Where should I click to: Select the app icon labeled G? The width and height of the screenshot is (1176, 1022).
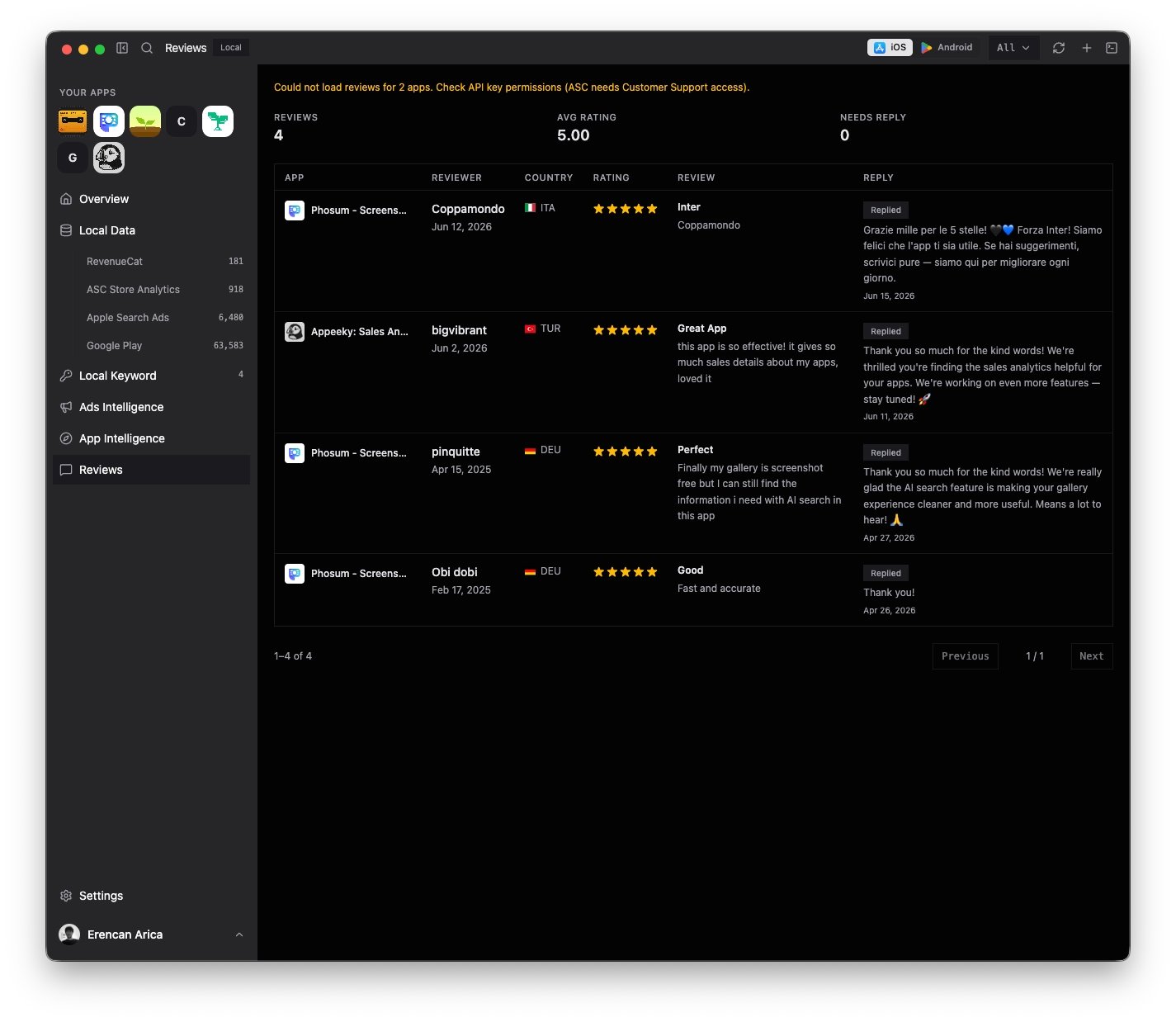[x=73, y=158]
